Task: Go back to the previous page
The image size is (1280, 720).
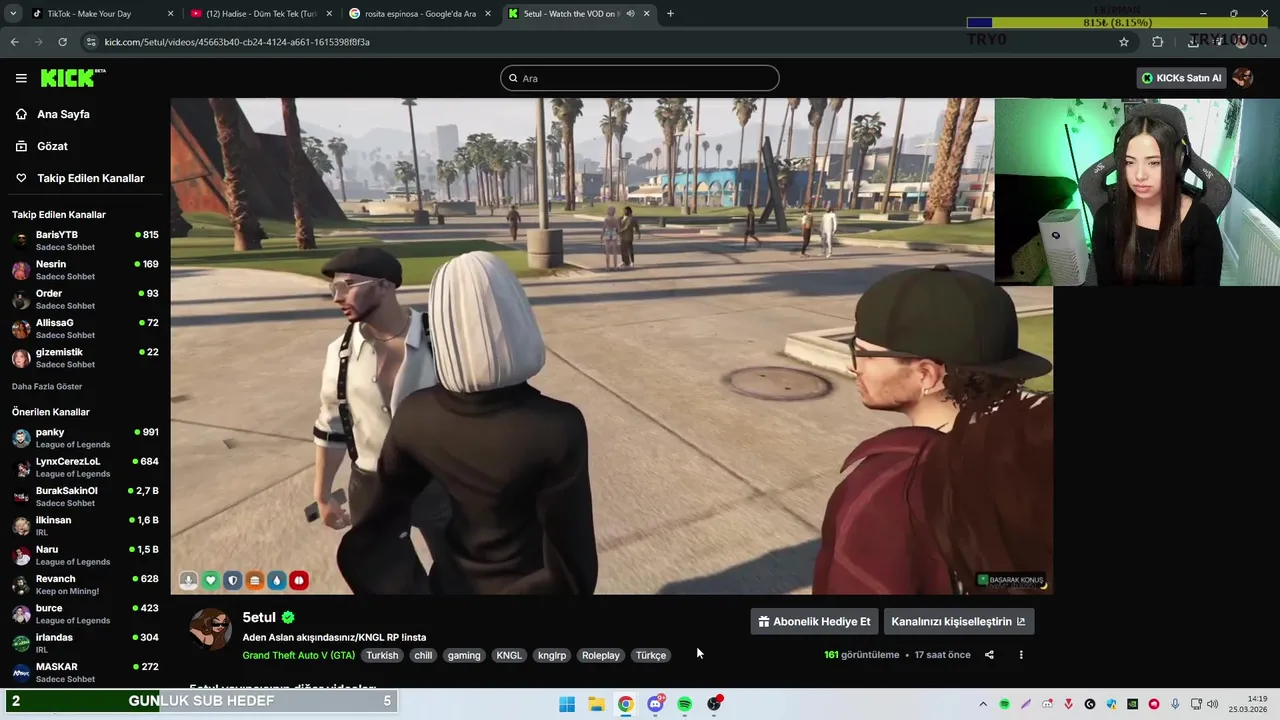Action: (x=14, y=42)
